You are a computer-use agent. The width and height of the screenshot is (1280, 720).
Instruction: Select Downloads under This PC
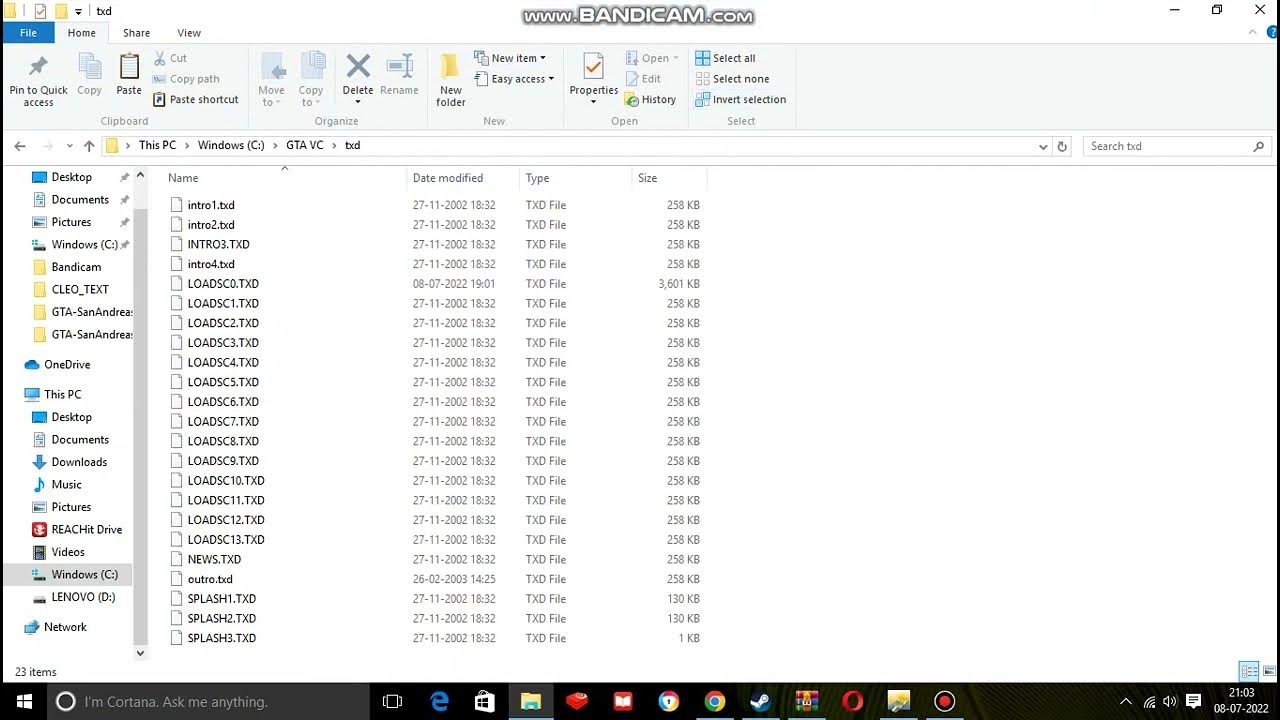79,462
